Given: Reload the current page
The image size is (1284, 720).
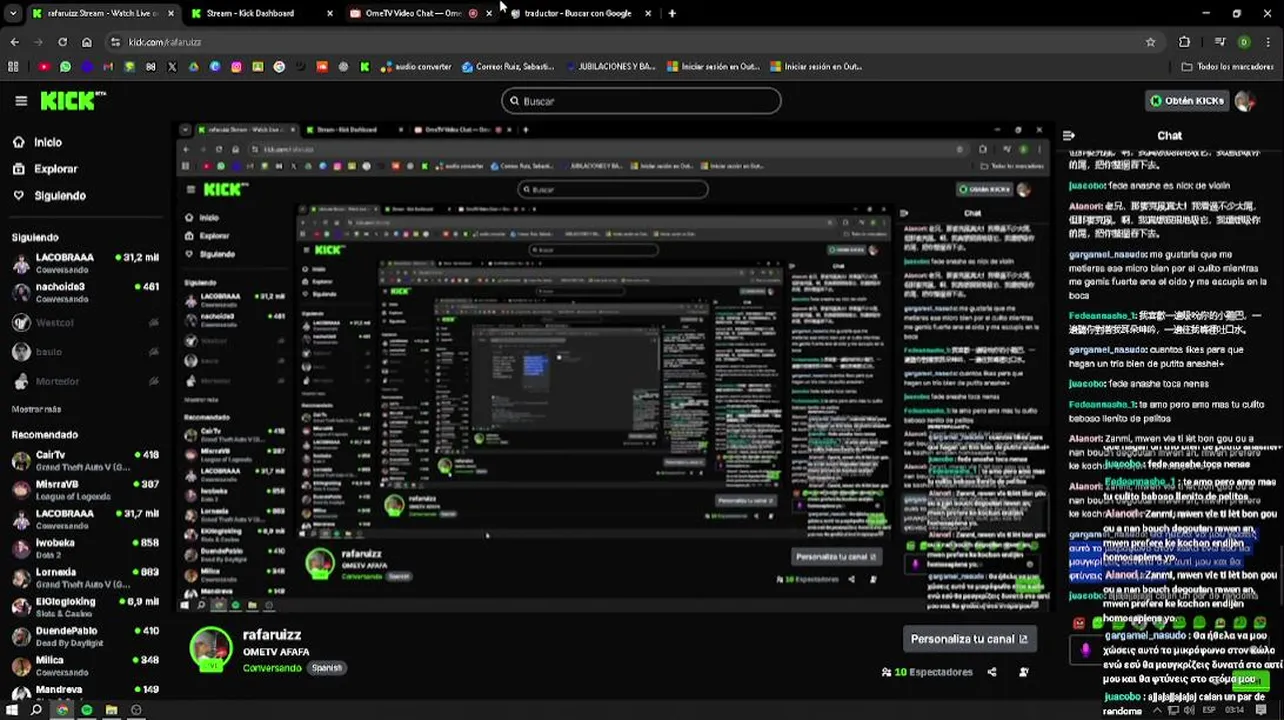Looking at the screenshot, I should [62, 42].
